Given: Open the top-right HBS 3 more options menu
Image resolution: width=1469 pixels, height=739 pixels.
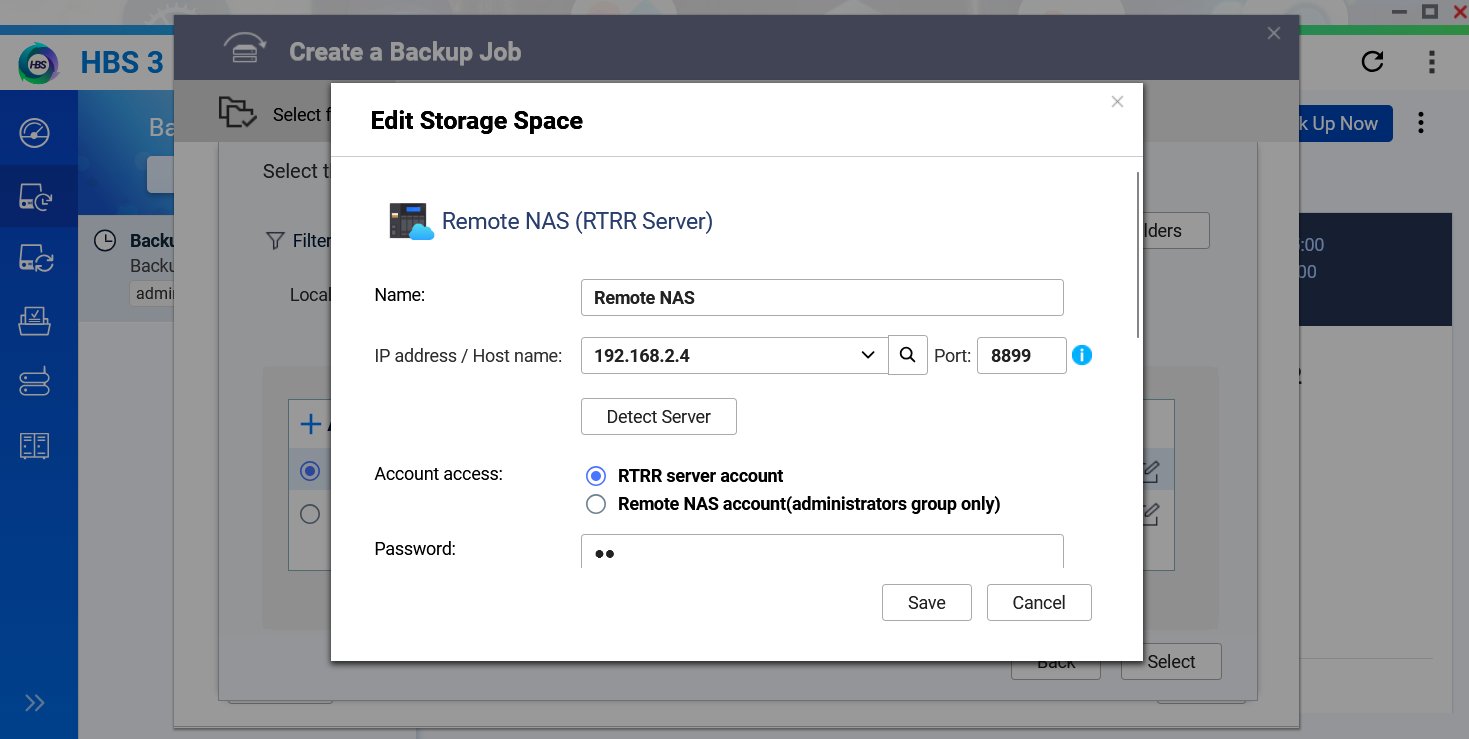Looking at the screenshot, I should tap(1431, 62).
